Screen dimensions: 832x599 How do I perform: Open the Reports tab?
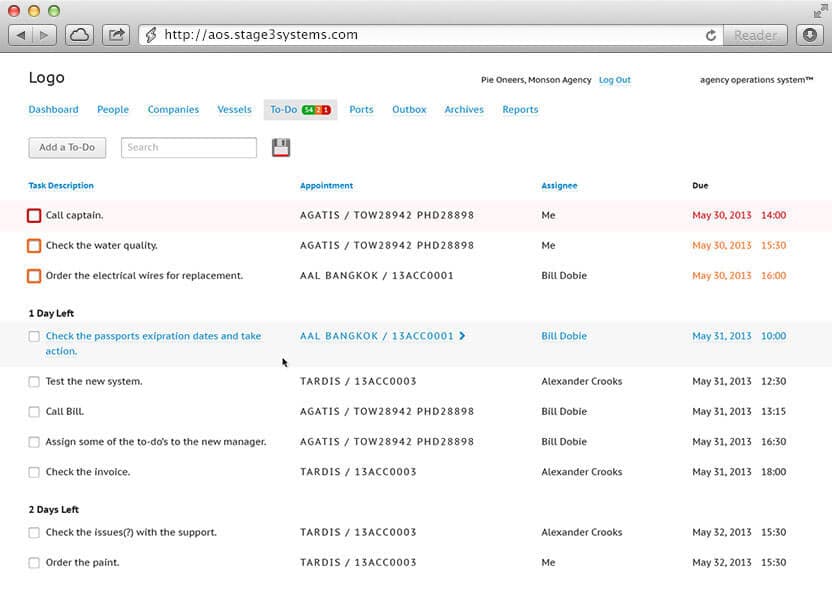click(520, 109)
